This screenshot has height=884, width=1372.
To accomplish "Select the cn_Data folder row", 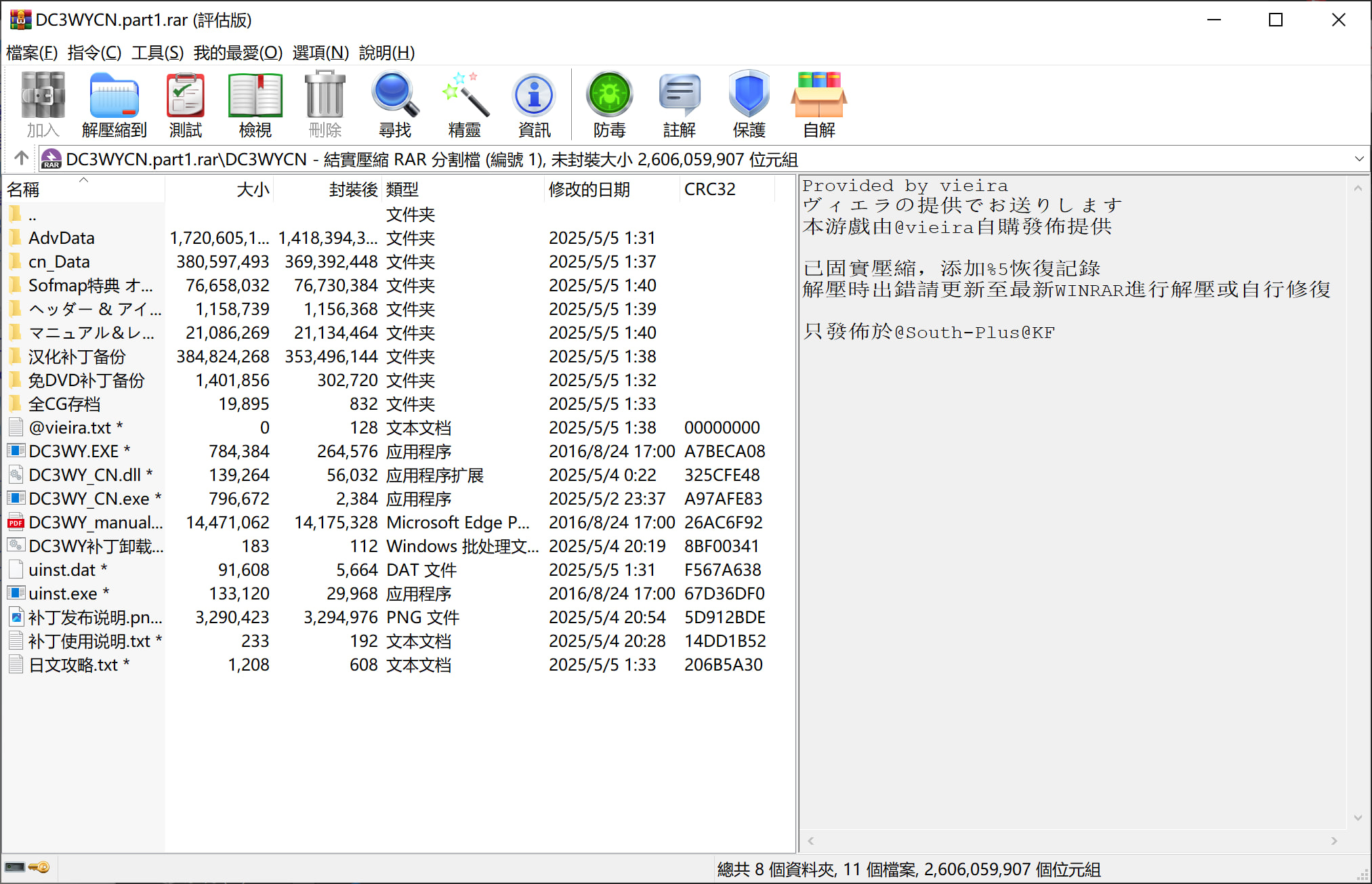I will click(389, 261).
